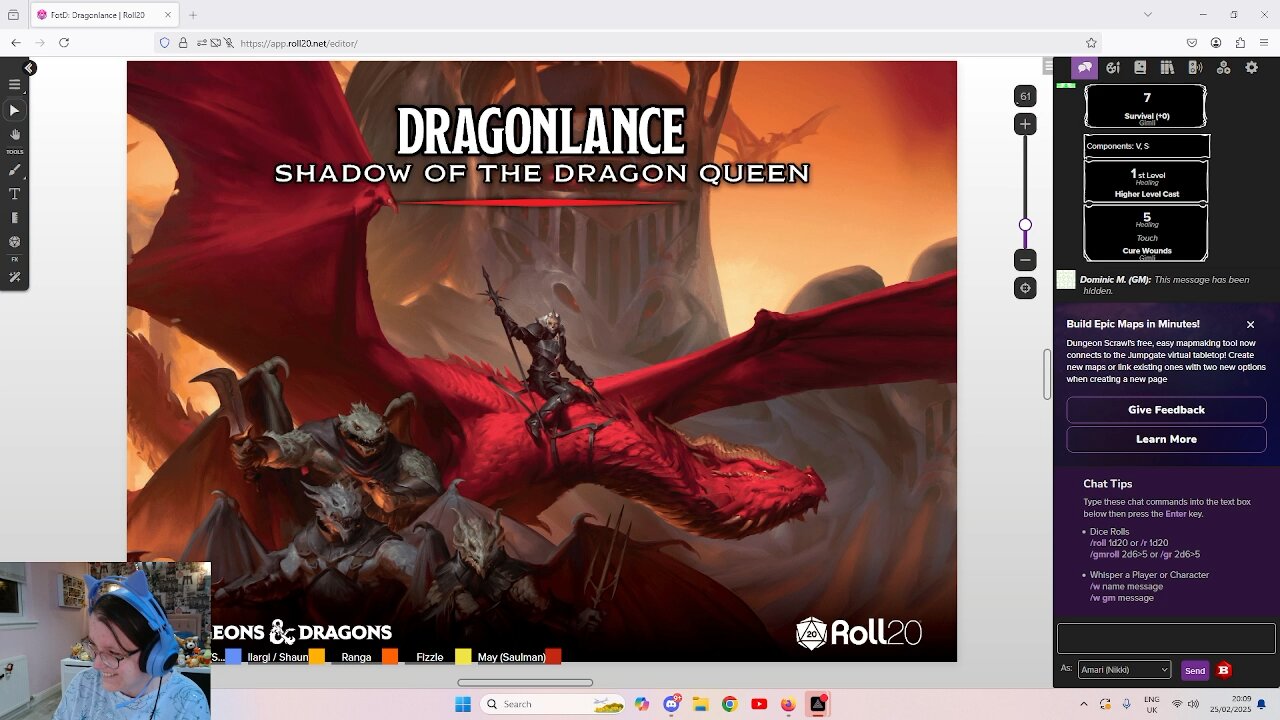Image resolution: width=1280 pixels, height=720 pixels.
Task: Click the zoom-to-fit target icon
Action: tap(1025, 289)
